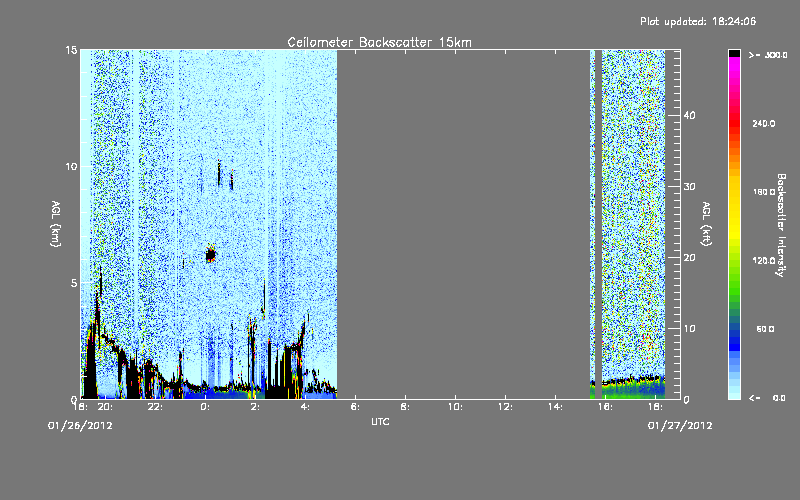Click the "10" tick on the km axis
Image resolution: width=800 pixels, height=500 pixels.
pos(71,166)
